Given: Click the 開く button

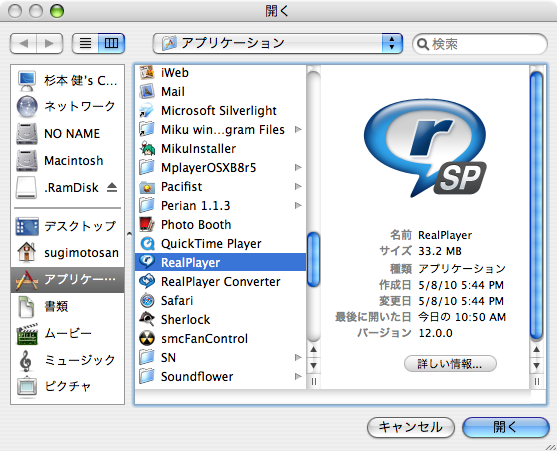Looking at the screenshot, I should pyautogui.click(x=506, y=427).
